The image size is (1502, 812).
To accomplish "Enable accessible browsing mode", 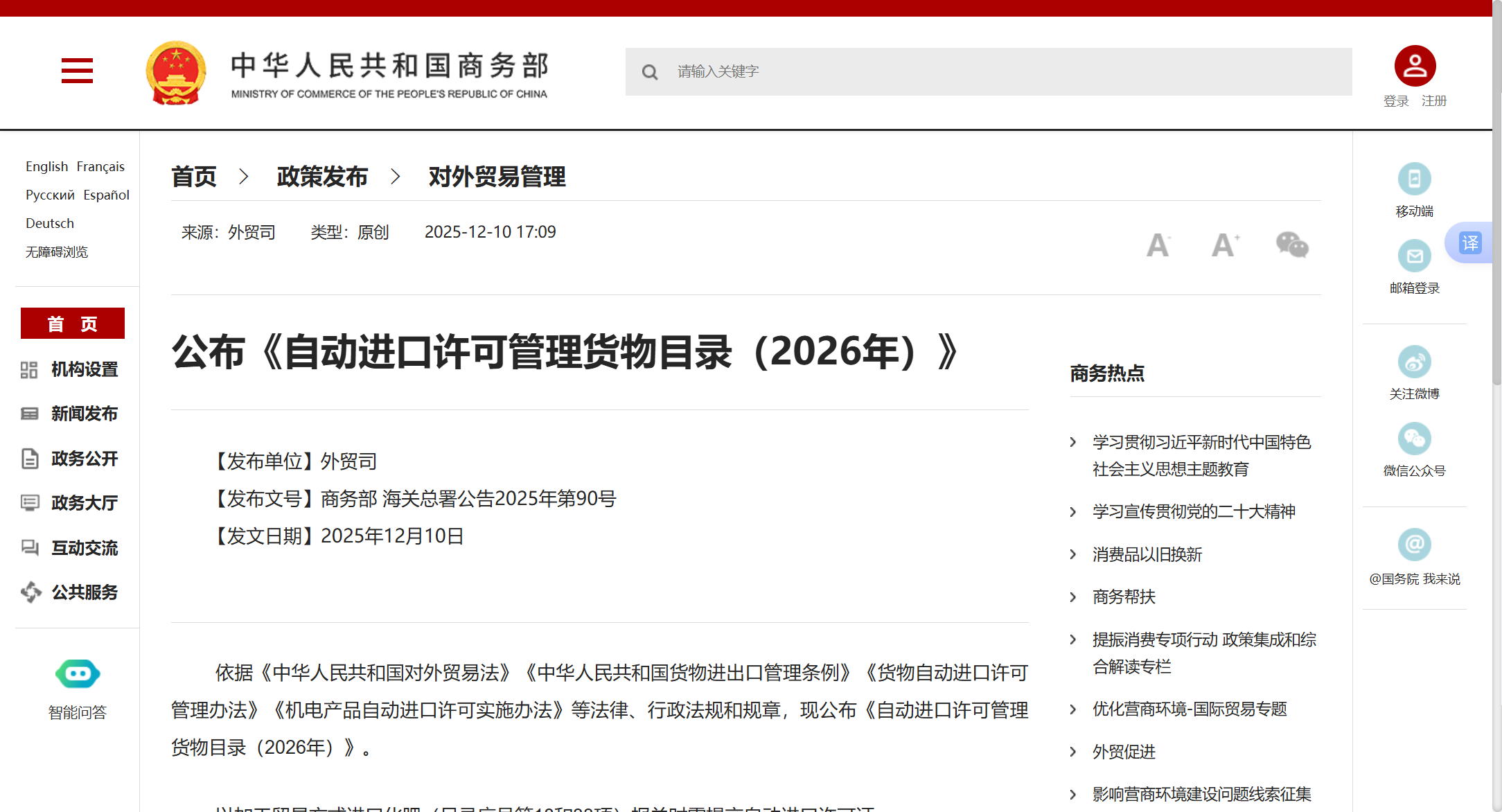I will [57, 252].
